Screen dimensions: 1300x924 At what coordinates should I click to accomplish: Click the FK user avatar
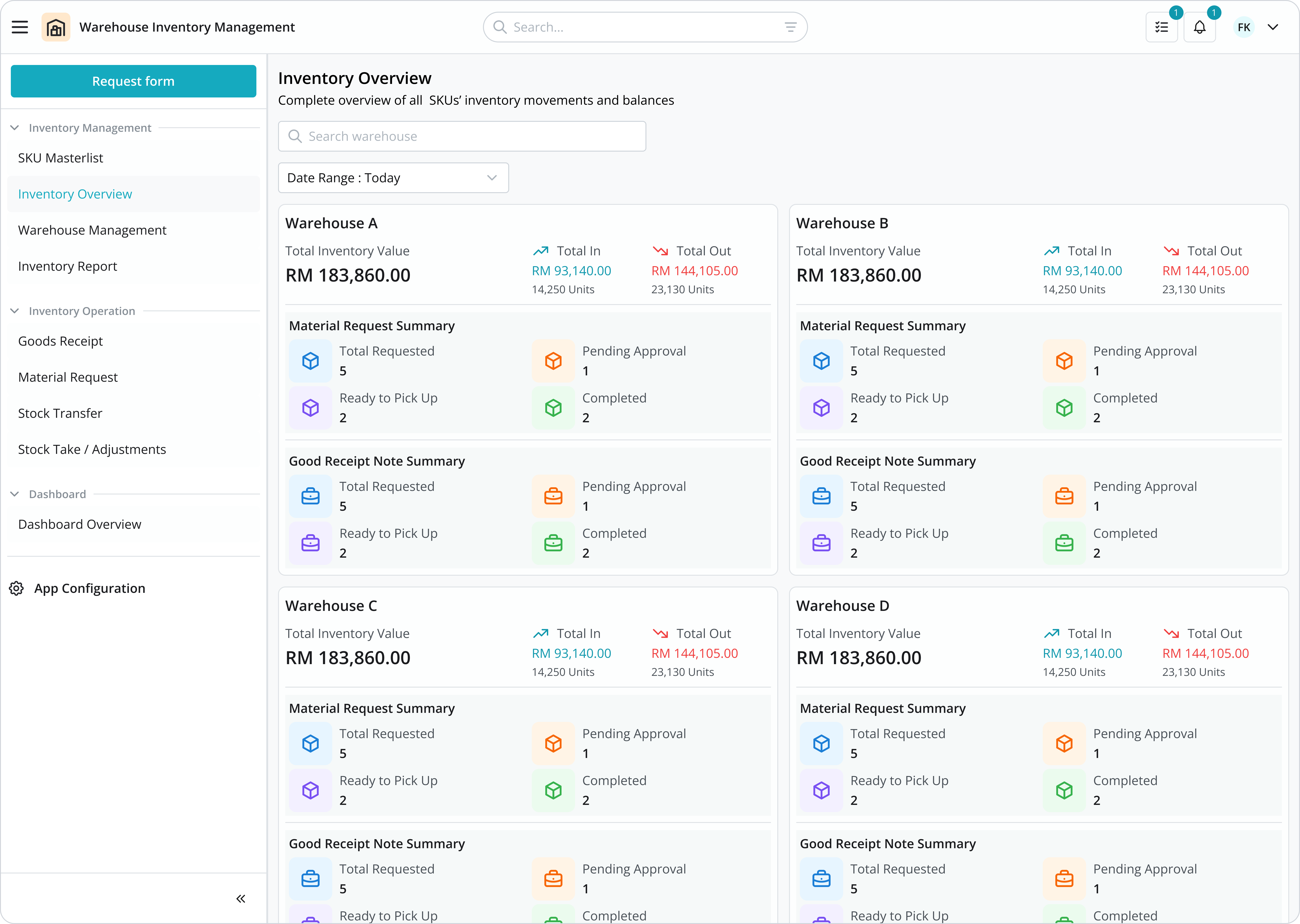point(1244,27)
